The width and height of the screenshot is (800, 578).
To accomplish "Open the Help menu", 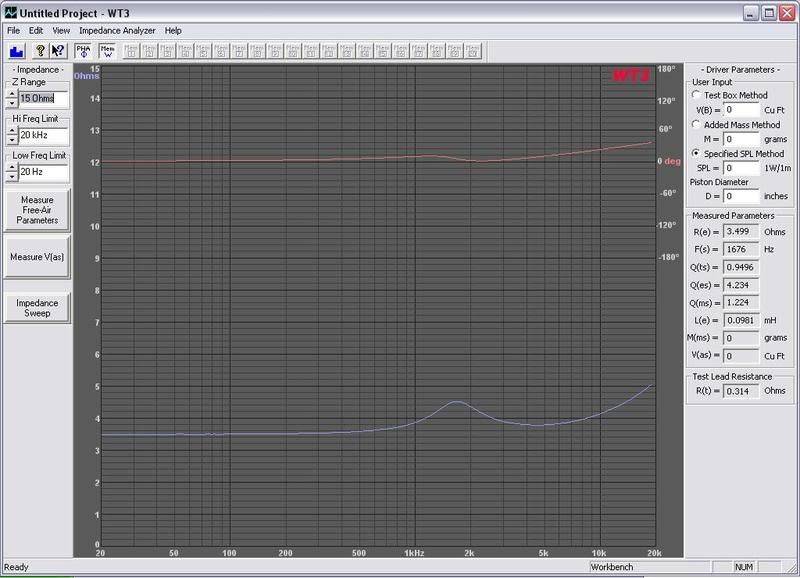I will click(173, 31).
